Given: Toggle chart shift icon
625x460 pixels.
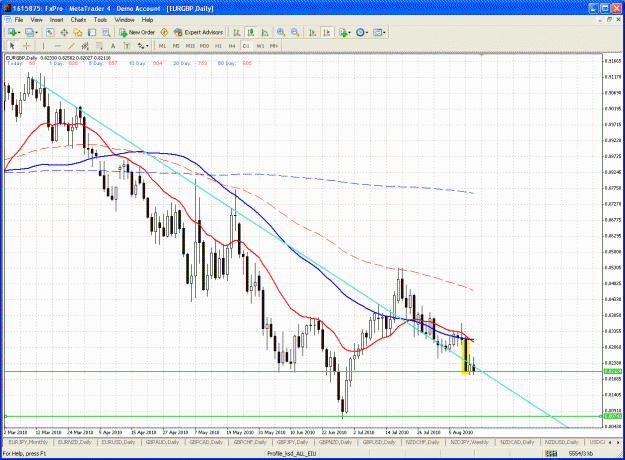Looking at the screenshot, I should click(326, 32).
